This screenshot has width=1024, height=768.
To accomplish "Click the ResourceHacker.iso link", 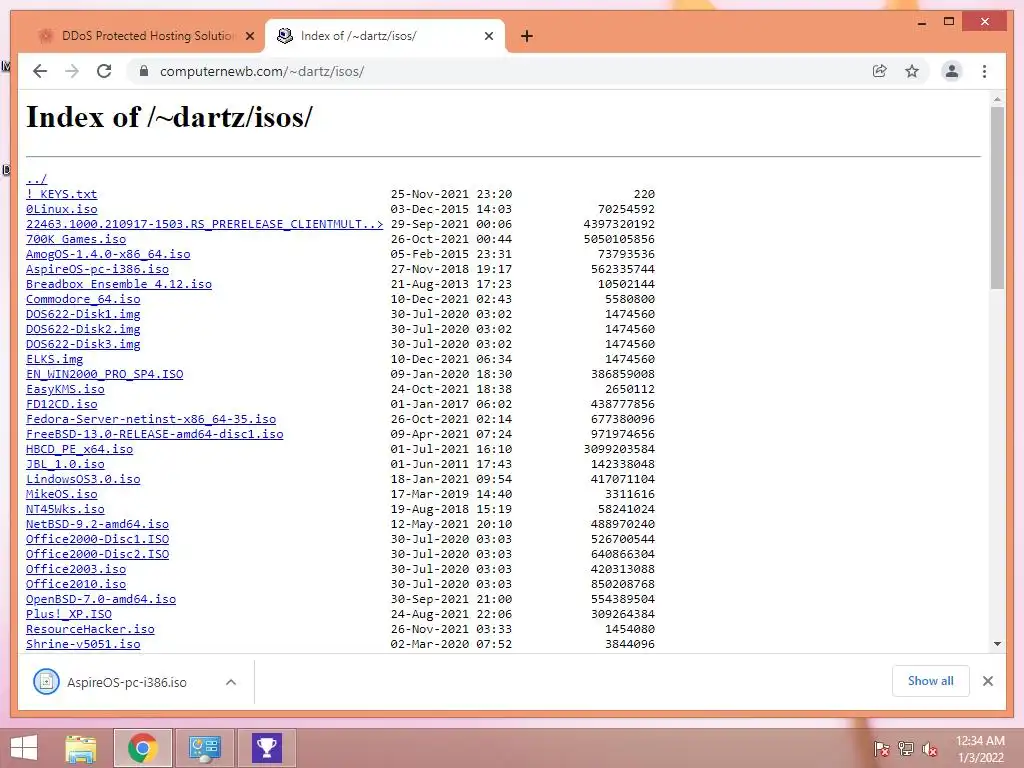I will click(90, 630).
